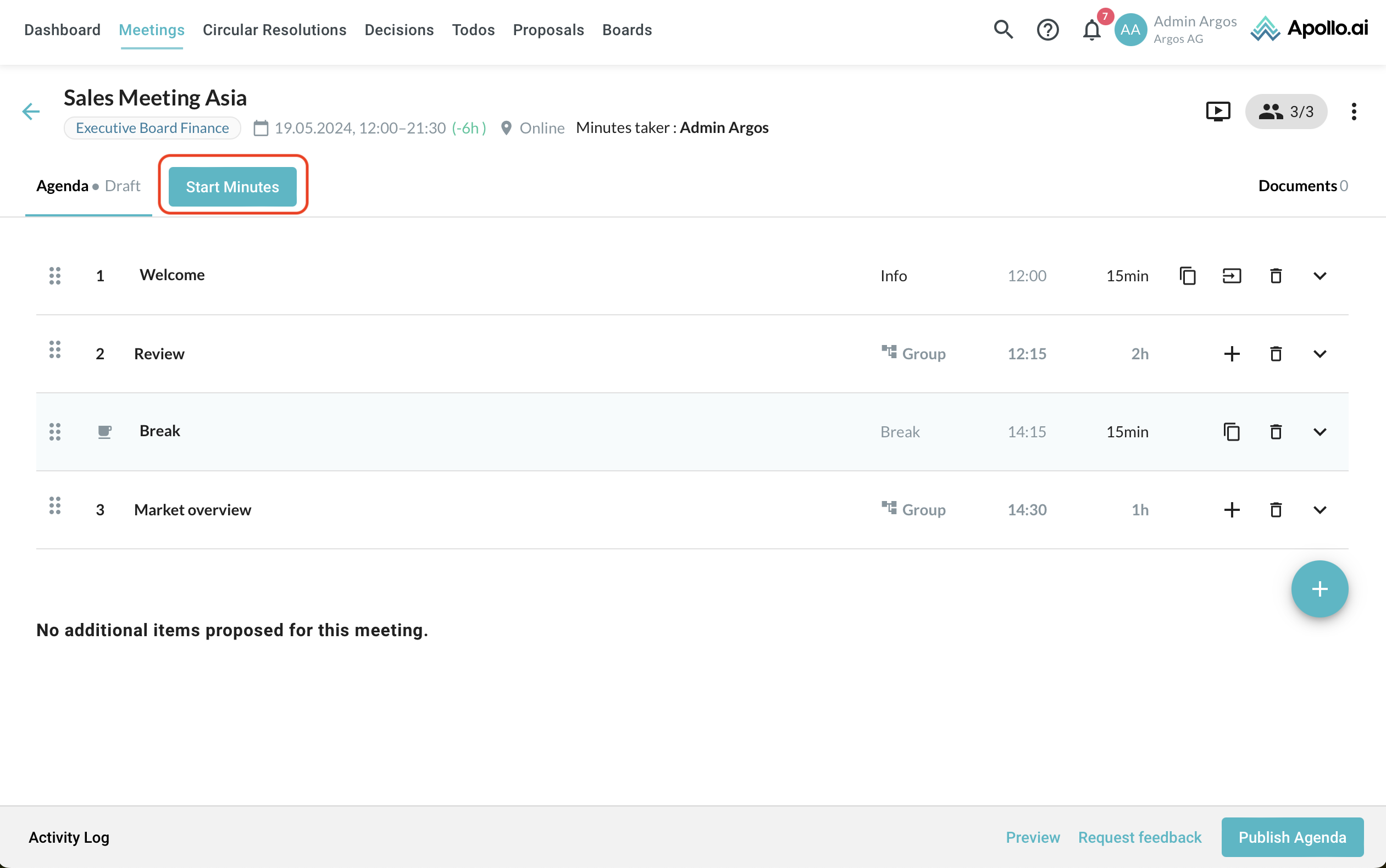Start presentation mode icon
The height and width of the screenshot is (868, 1386).
point(1218,112)
